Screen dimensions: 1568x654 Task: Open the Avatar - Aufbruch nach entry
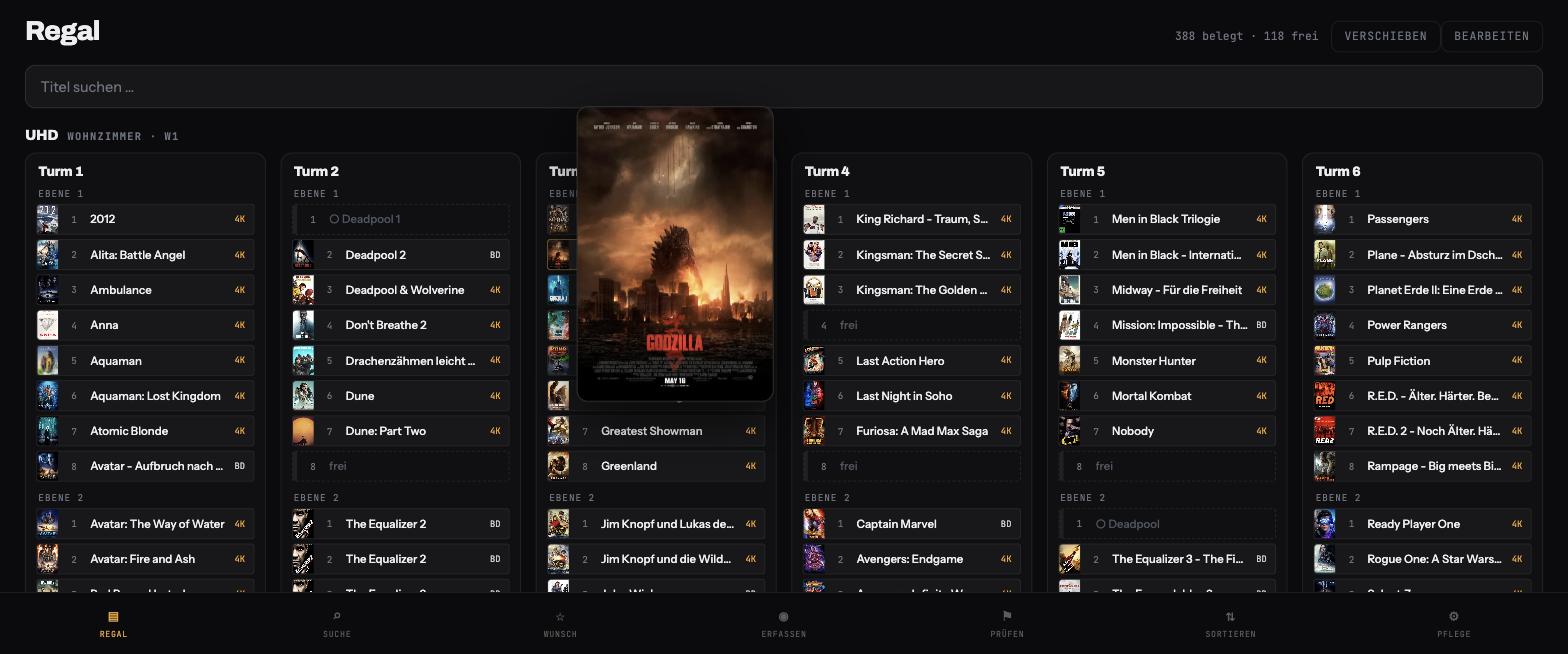145,466
